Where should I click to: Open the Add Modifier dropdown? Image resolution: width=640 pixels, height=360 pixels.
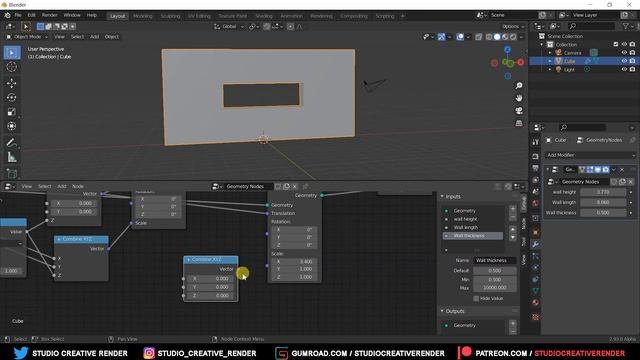pos(590,155)
